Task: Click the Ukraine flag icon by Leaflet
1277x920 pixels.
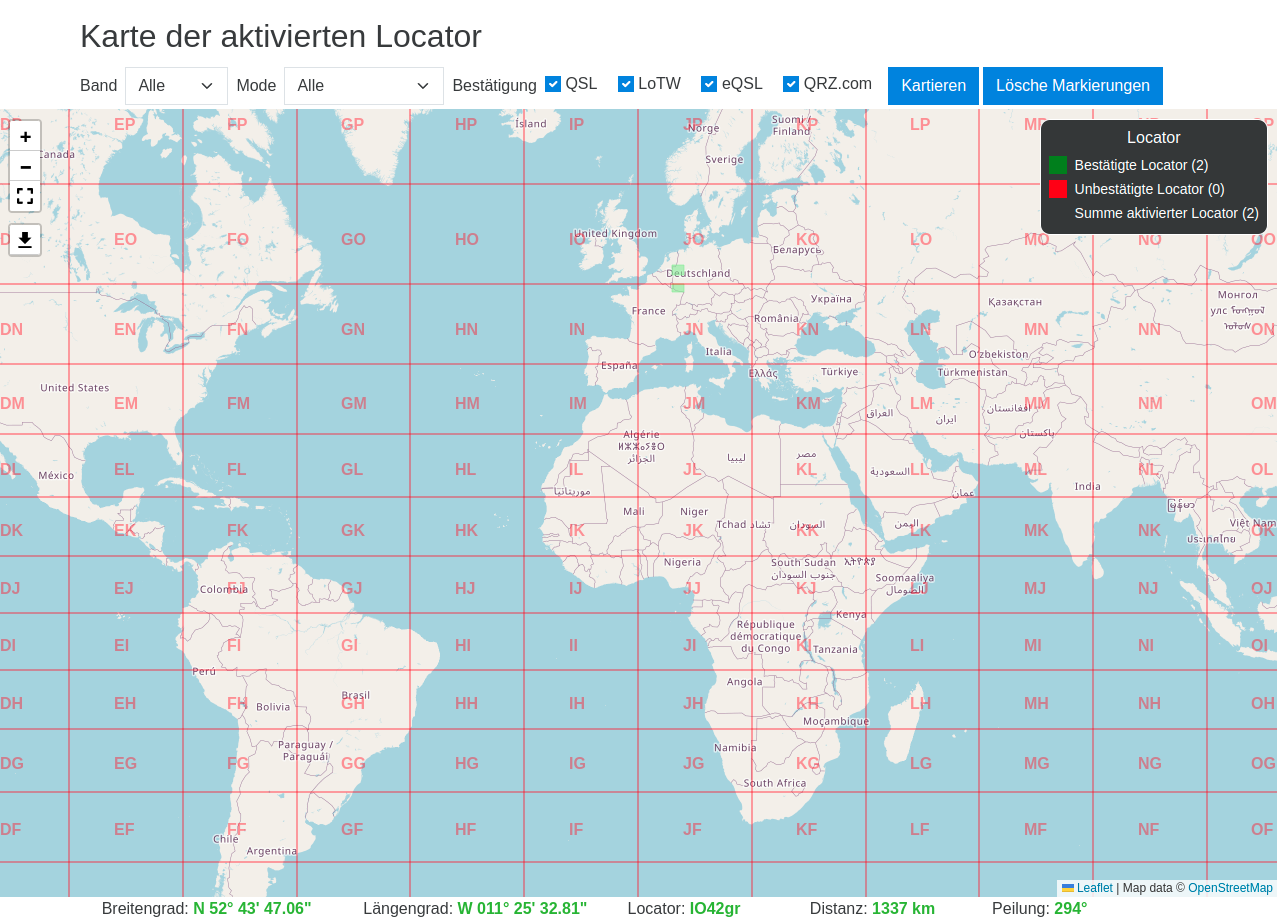Action: point(1068,888)
